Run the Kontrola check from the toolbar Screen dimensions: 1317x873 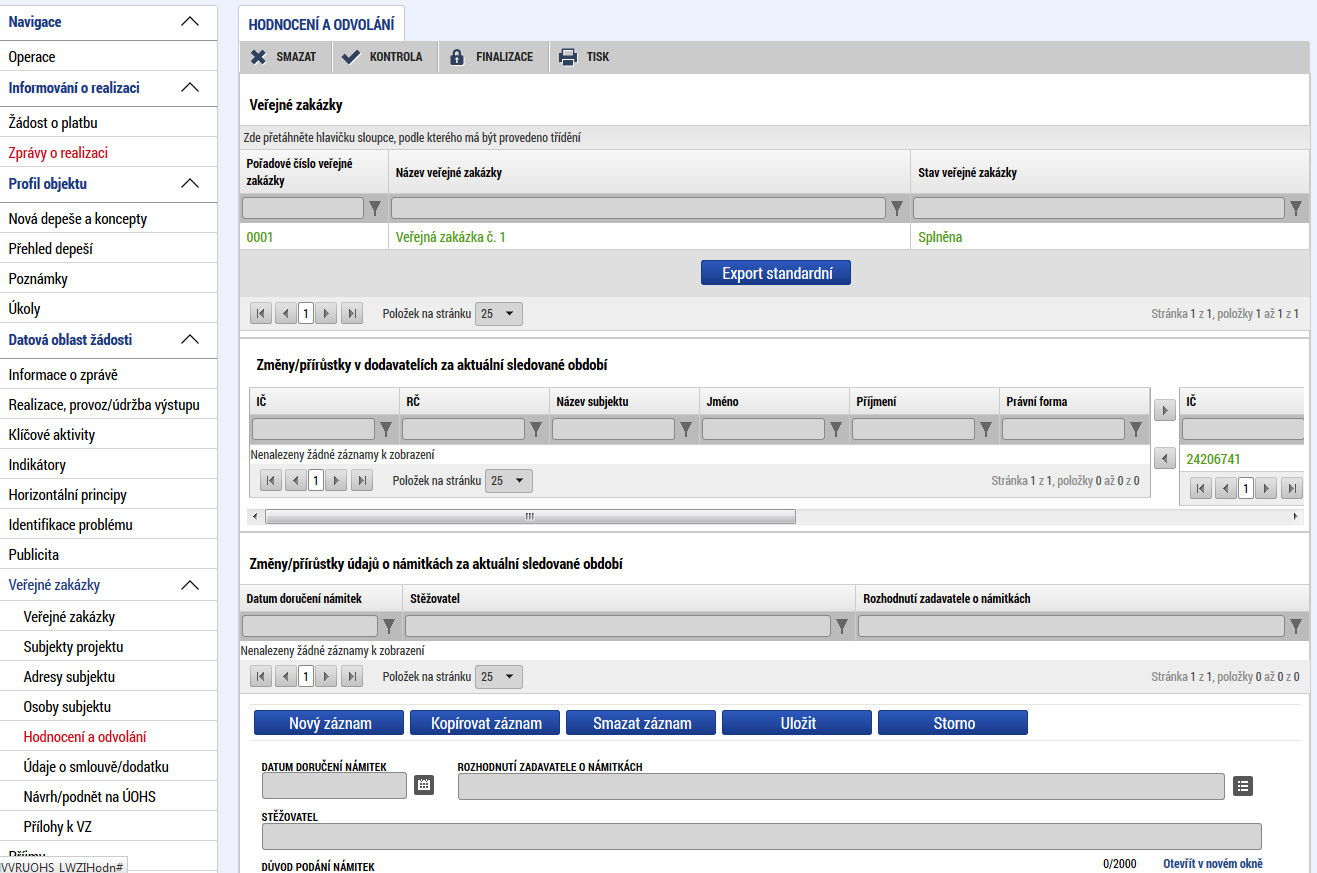382,57
